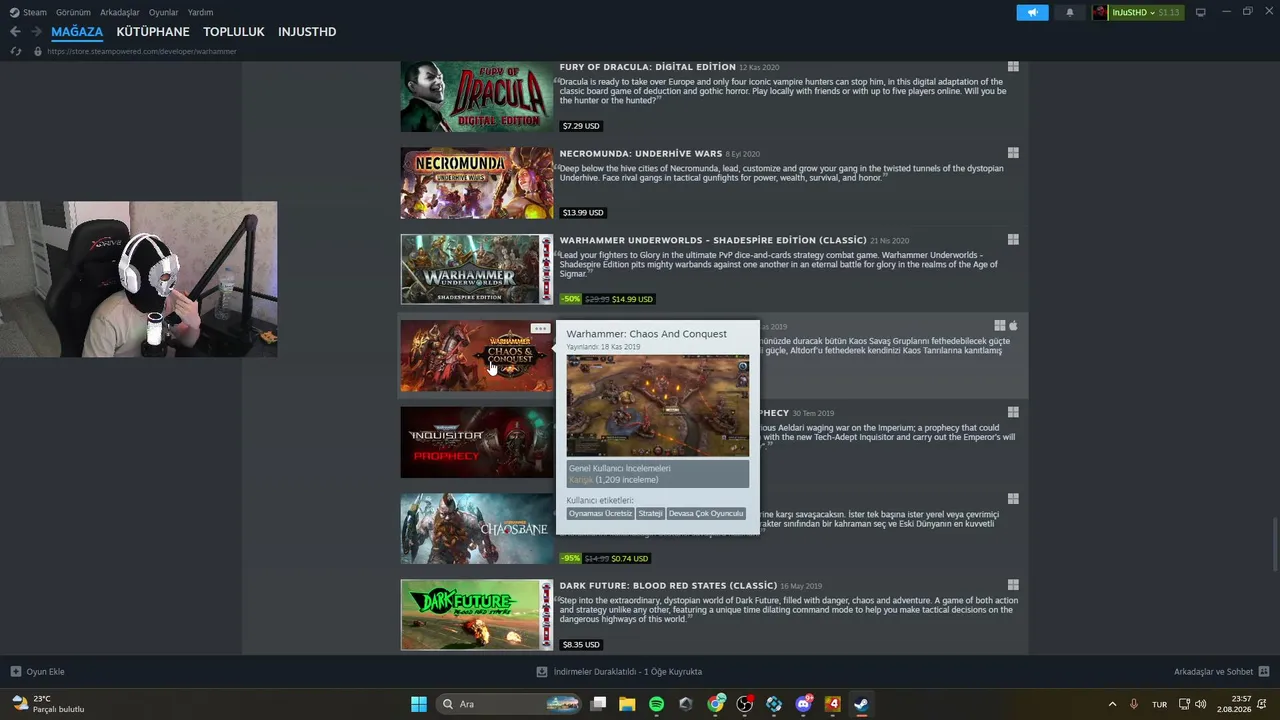This screenshot has height=720, width=1280.
Task: Click the -95% $0.74 USD Chaosbane price
Action: coord(605,558)
